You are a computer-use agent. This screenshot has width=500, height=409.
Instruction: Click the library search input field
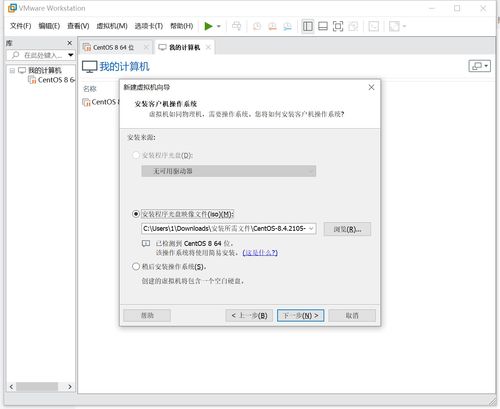37,55
